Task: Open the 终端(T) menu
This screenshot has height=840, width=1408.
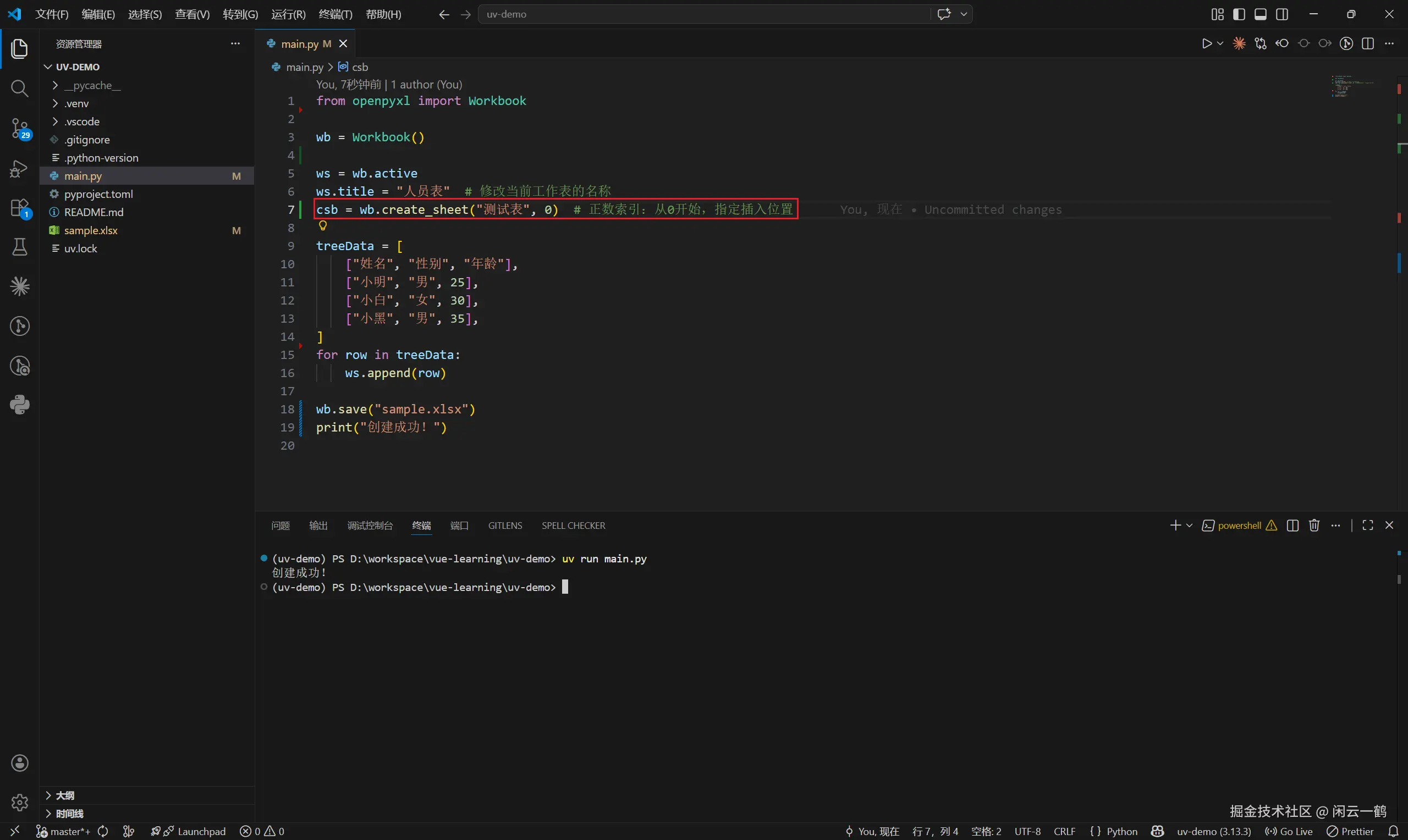Action: point(335,14)
